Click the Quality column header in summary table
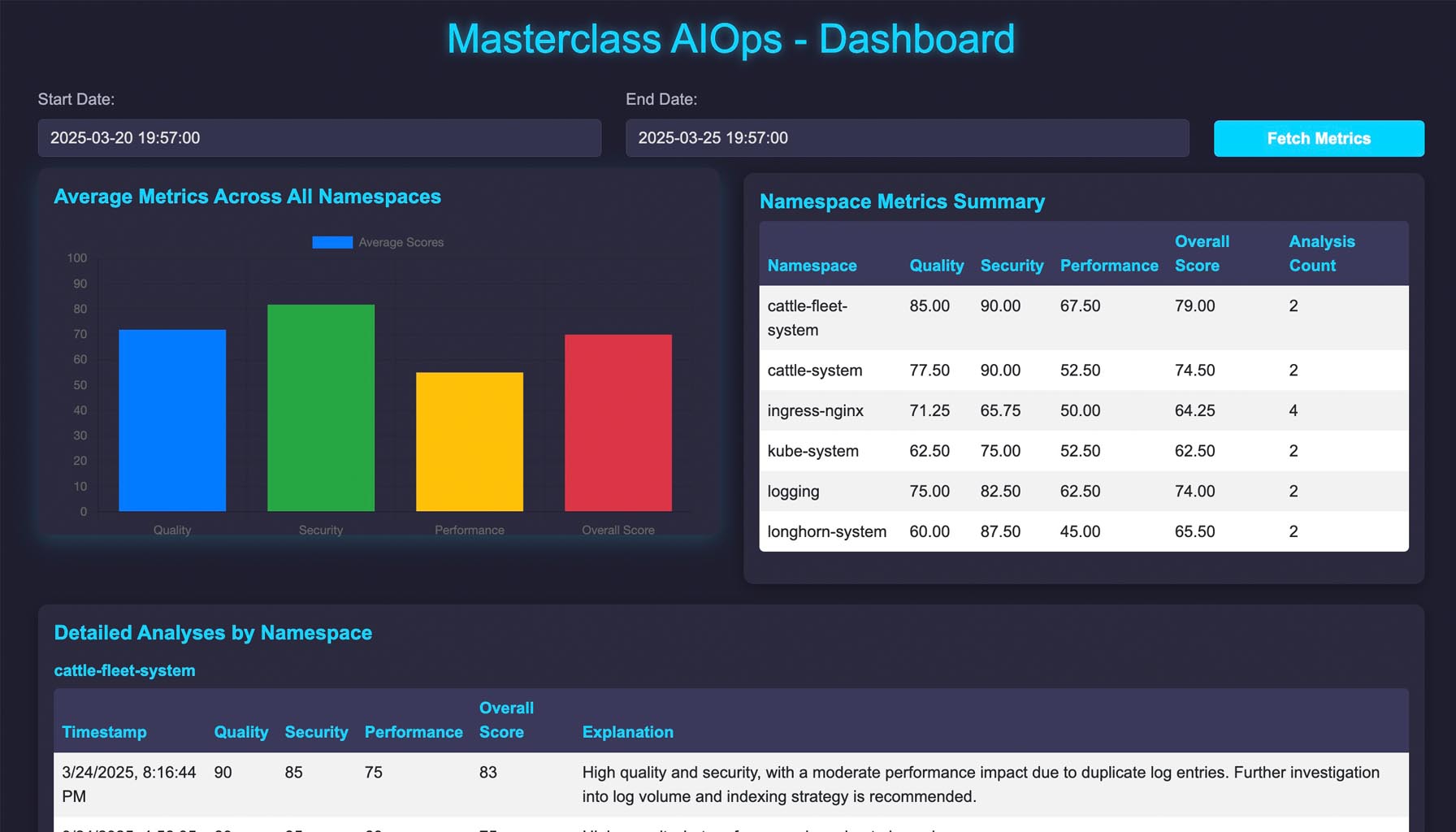 [936, 266]
